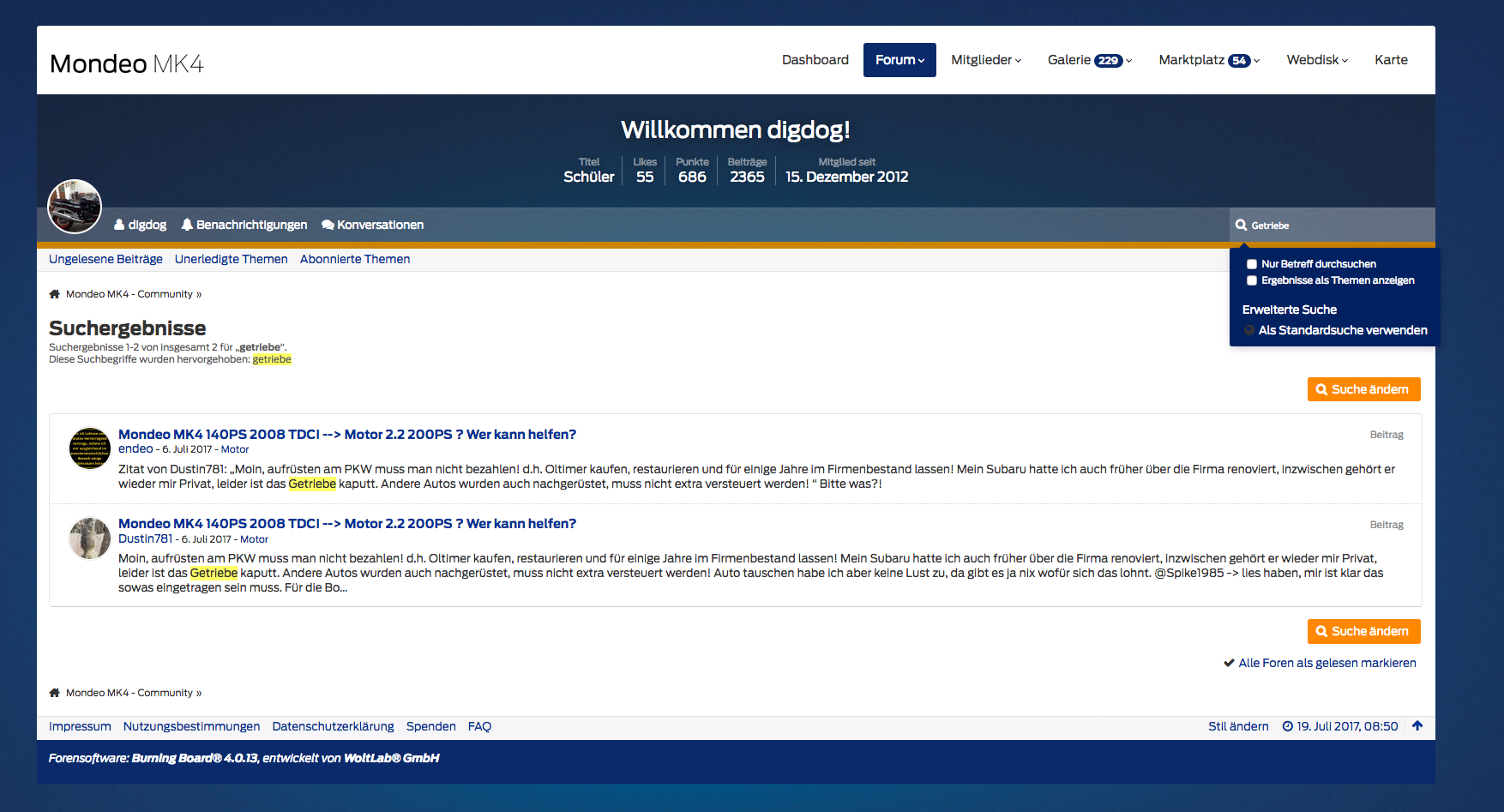Open the Galerie dropdown menu
1504x812 pixels.
tap(1089, 60)
